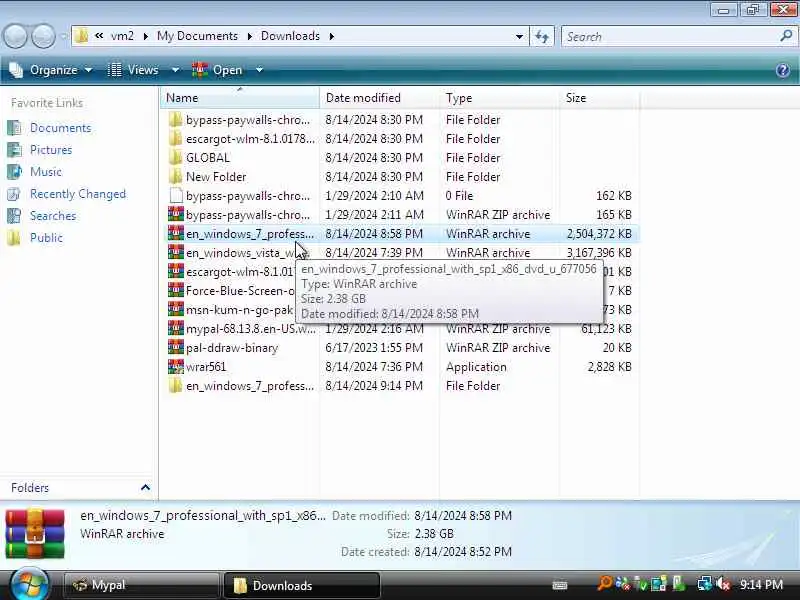Open the Public favorite link
Image resolution: width=800 pixels, height=600 pixels.
(x=46, y=238)
